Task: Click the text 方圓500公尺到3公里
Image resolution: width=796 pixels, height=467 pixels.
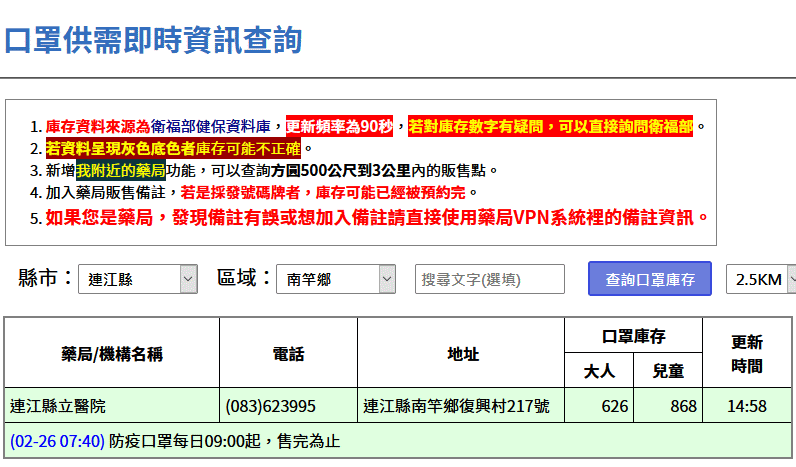Action: pyautogui.click(x=341, y=171)
